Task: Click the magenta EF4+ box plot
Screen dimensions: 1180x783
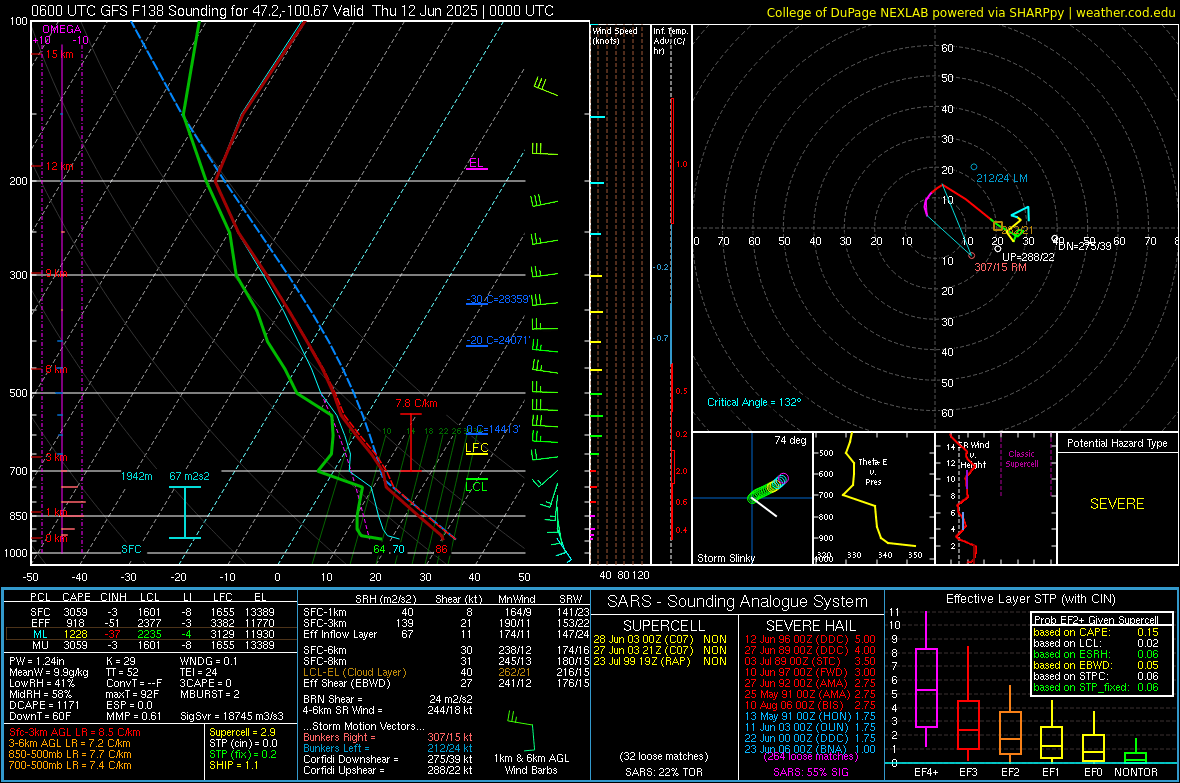Action: 926,687
